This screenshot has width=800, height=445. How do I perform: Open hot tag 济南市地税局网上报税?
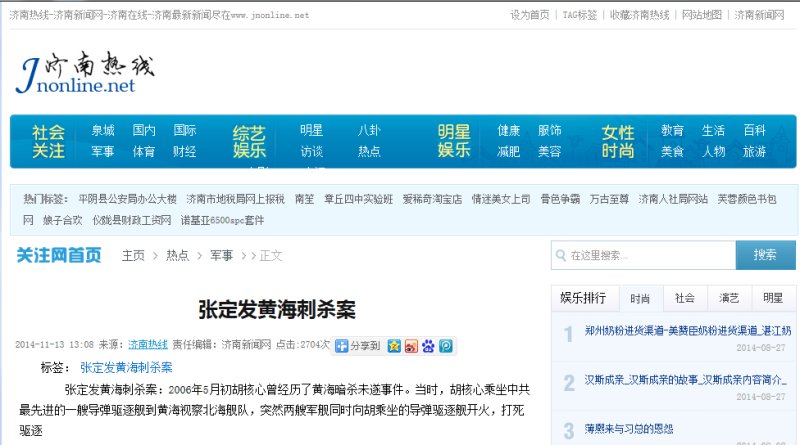[x=235, y=199]
